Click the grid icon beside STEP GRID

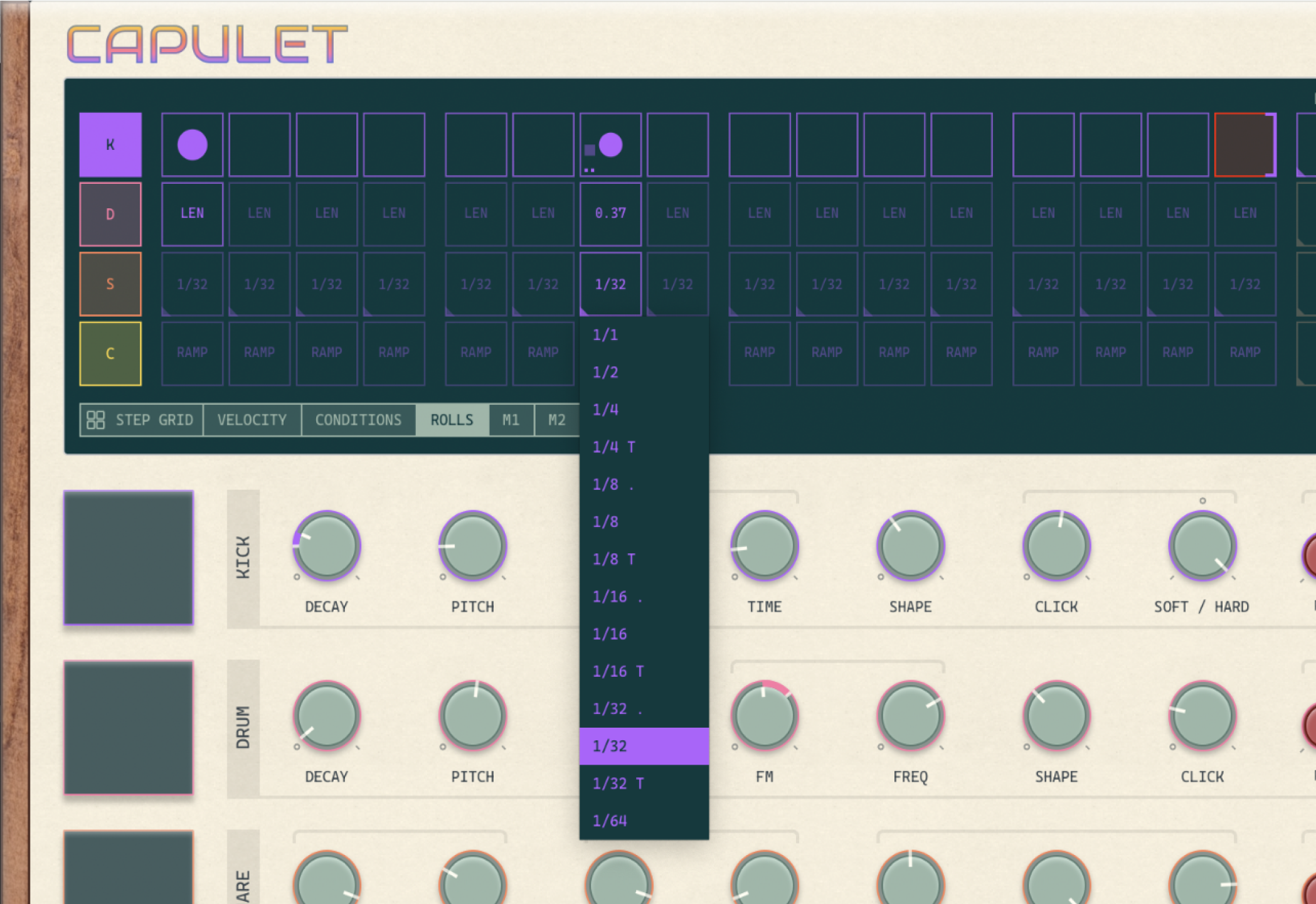pyautogui.click(x=96, y=420)
